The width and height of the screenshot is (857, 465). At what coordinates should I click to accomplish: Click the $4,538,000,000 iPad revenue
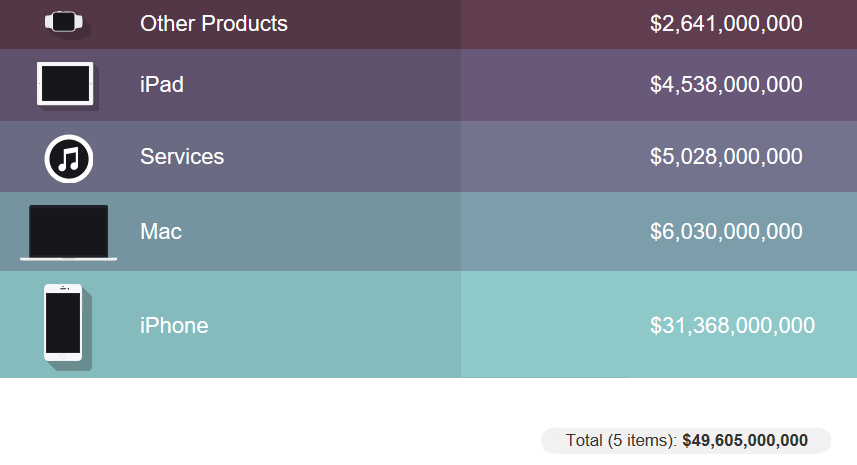pos(726,85)
